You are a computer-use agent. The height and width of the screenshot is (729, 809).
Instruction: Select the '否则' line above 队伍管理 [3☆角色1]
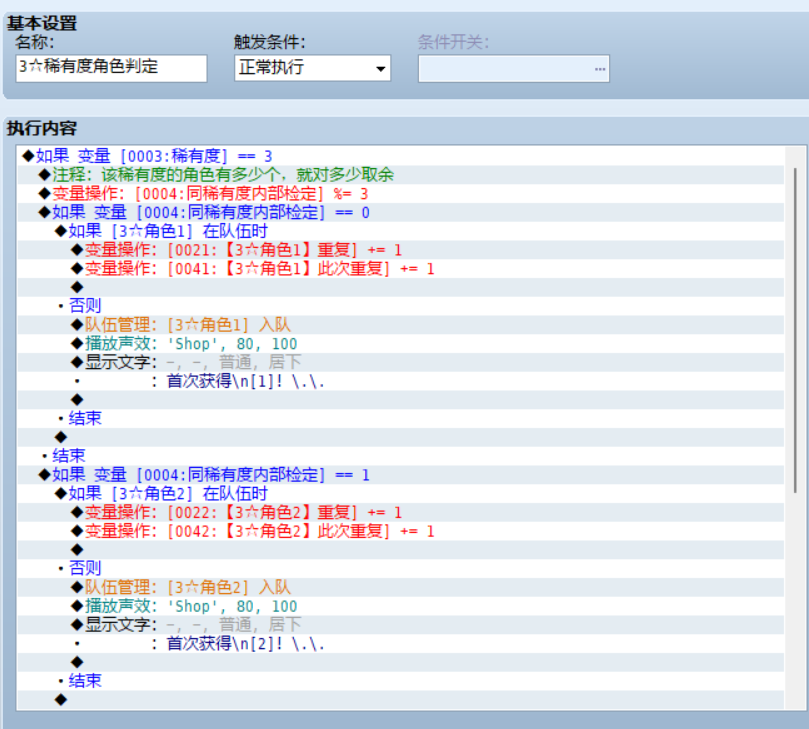click(x=401, y=306)
